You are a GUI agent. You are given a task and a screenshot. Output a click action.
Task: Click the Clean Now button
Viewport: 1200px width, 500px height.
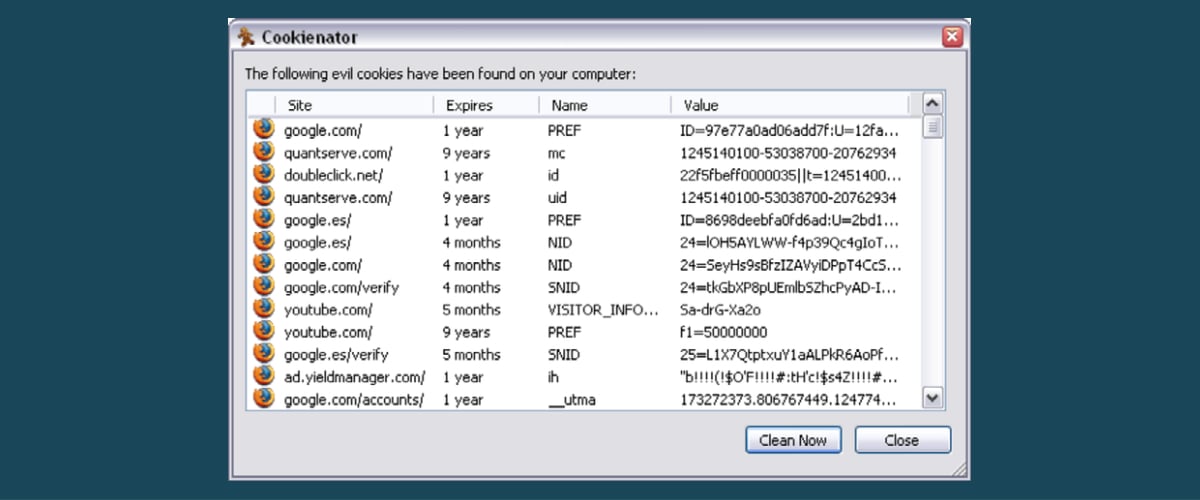(x=793, y=440)
